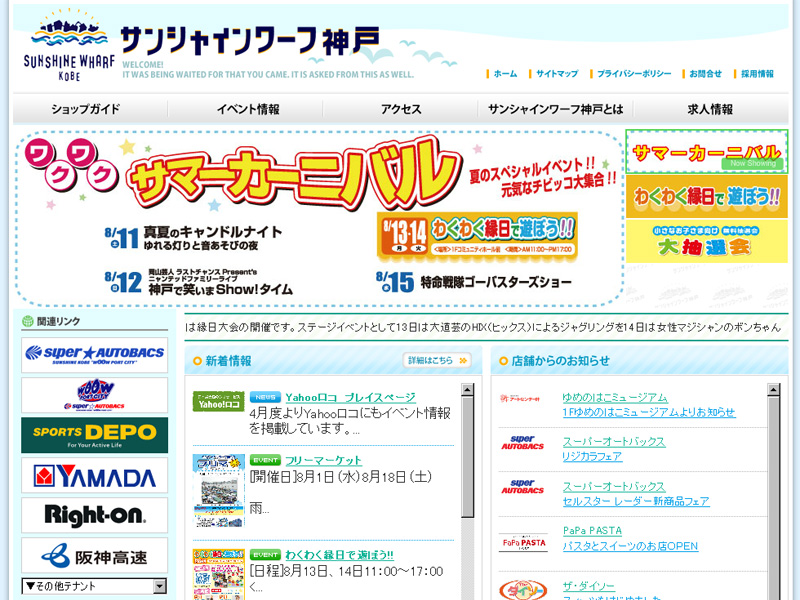The width and height of the screenshot is (800, 600).
Task: Open the ザ・ダイソー link
Action: pos(588,586)
